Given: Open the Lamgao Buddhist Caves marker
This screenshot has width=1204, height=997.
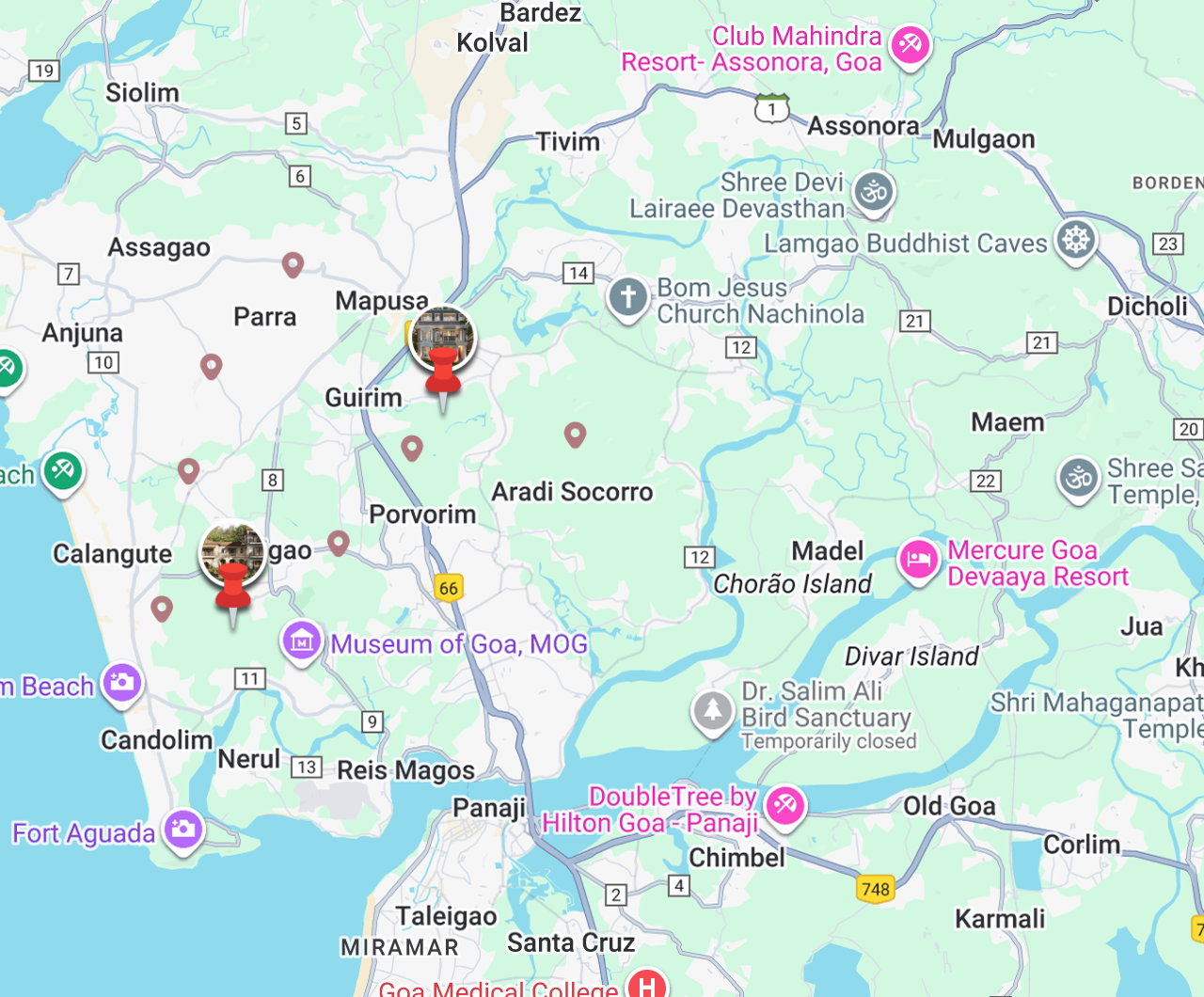Looking at the screenshot, I should click(x=1076, y=241).
